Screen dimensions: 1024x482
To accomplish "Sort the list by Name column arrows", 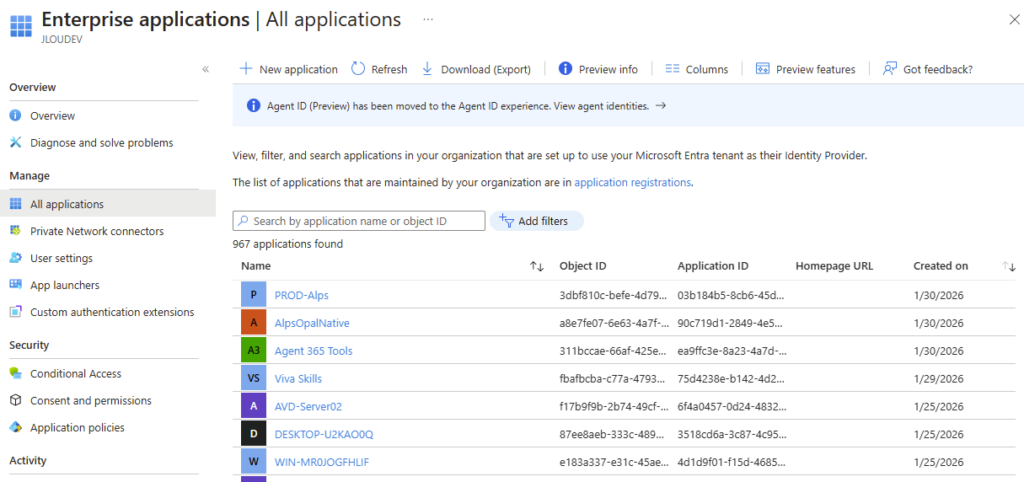I will click(536, 266).
